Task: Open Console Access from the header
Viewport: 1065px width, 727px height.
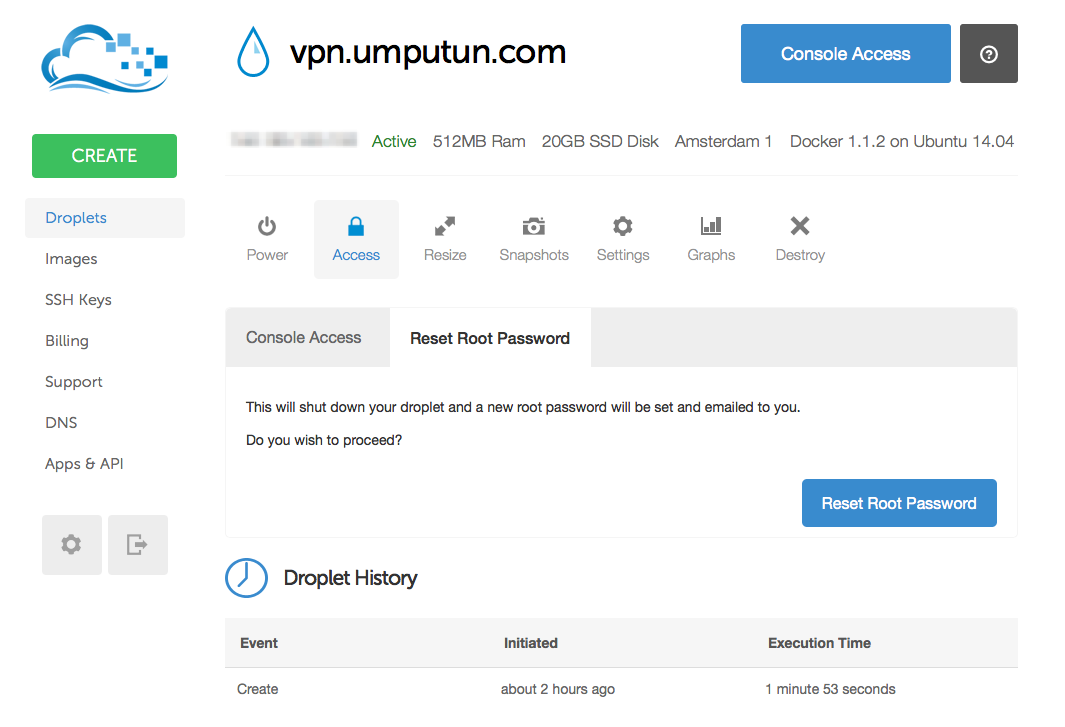Action: (845, 54)
